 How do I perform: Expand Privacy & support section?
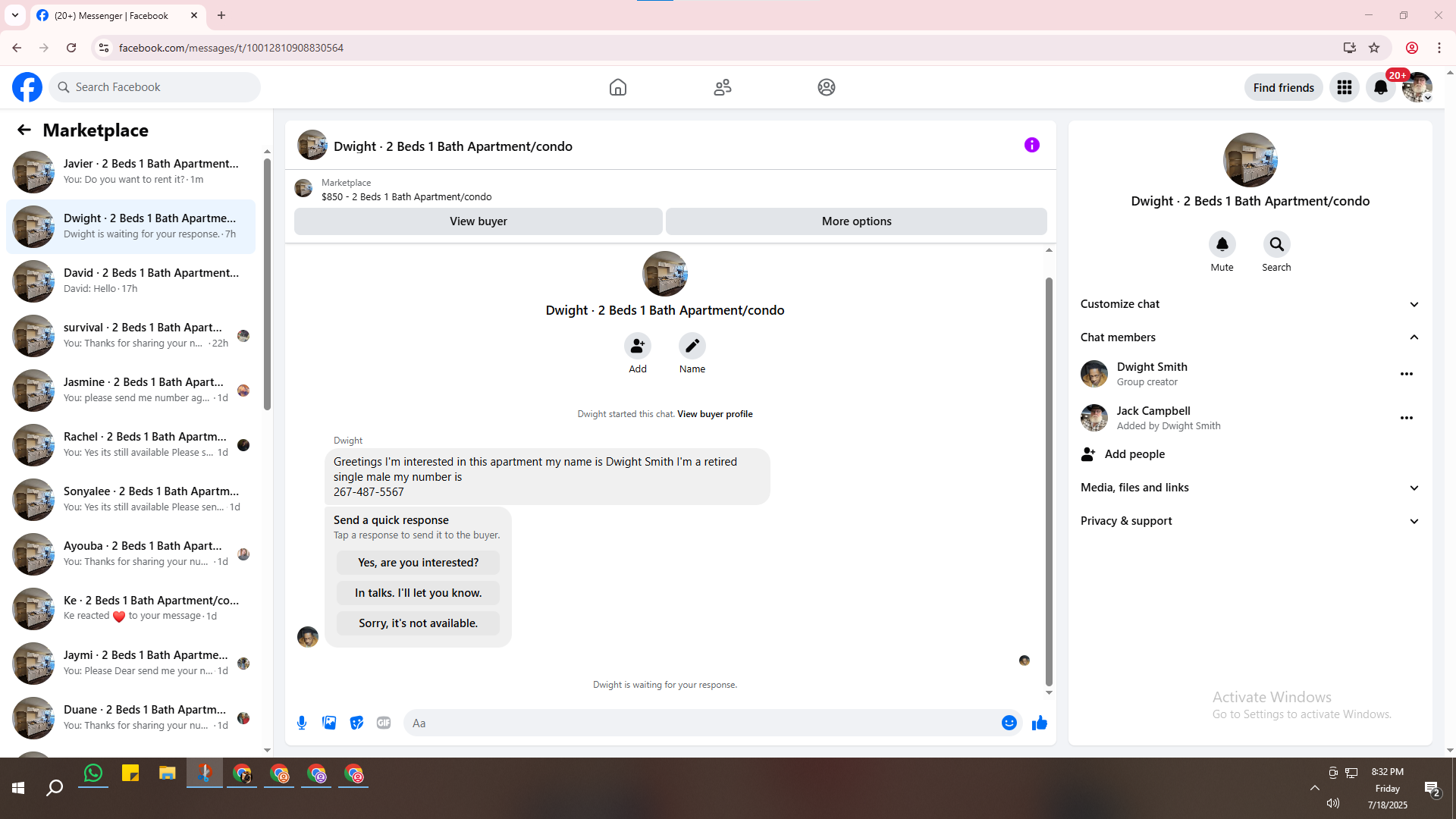point(1414,521)
